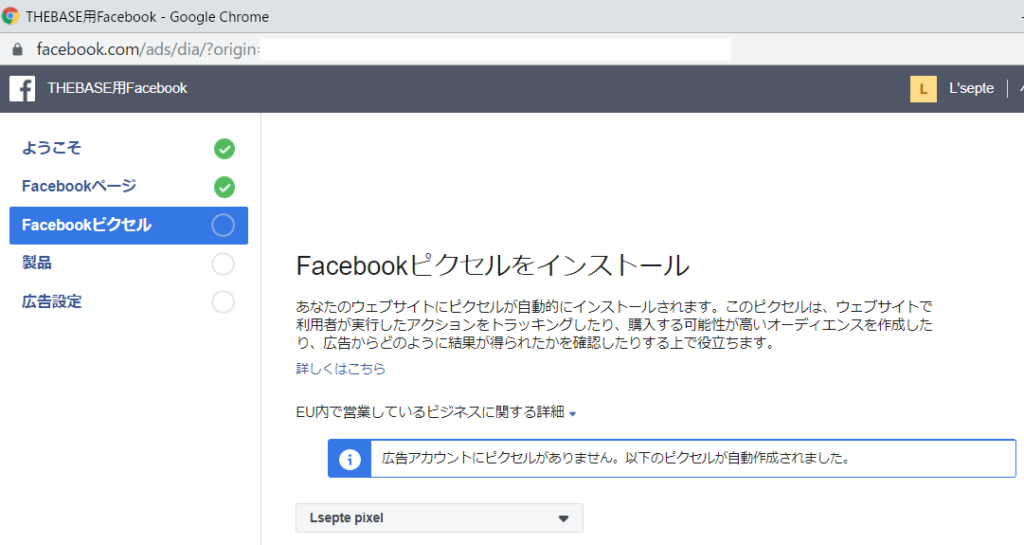Click the 詳しくはこちら link
Image resolution: width=1024 pixels, height=545 pixels.
[340, 369]
